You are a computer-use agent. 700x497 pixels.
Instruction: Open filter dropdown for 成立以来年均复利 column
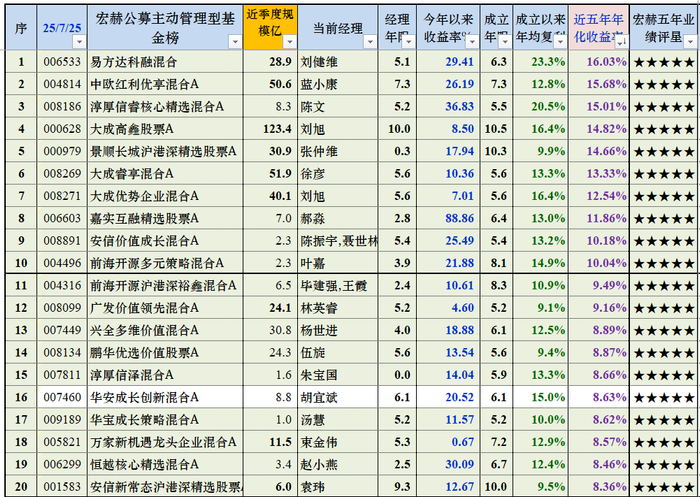coord(561,42)
